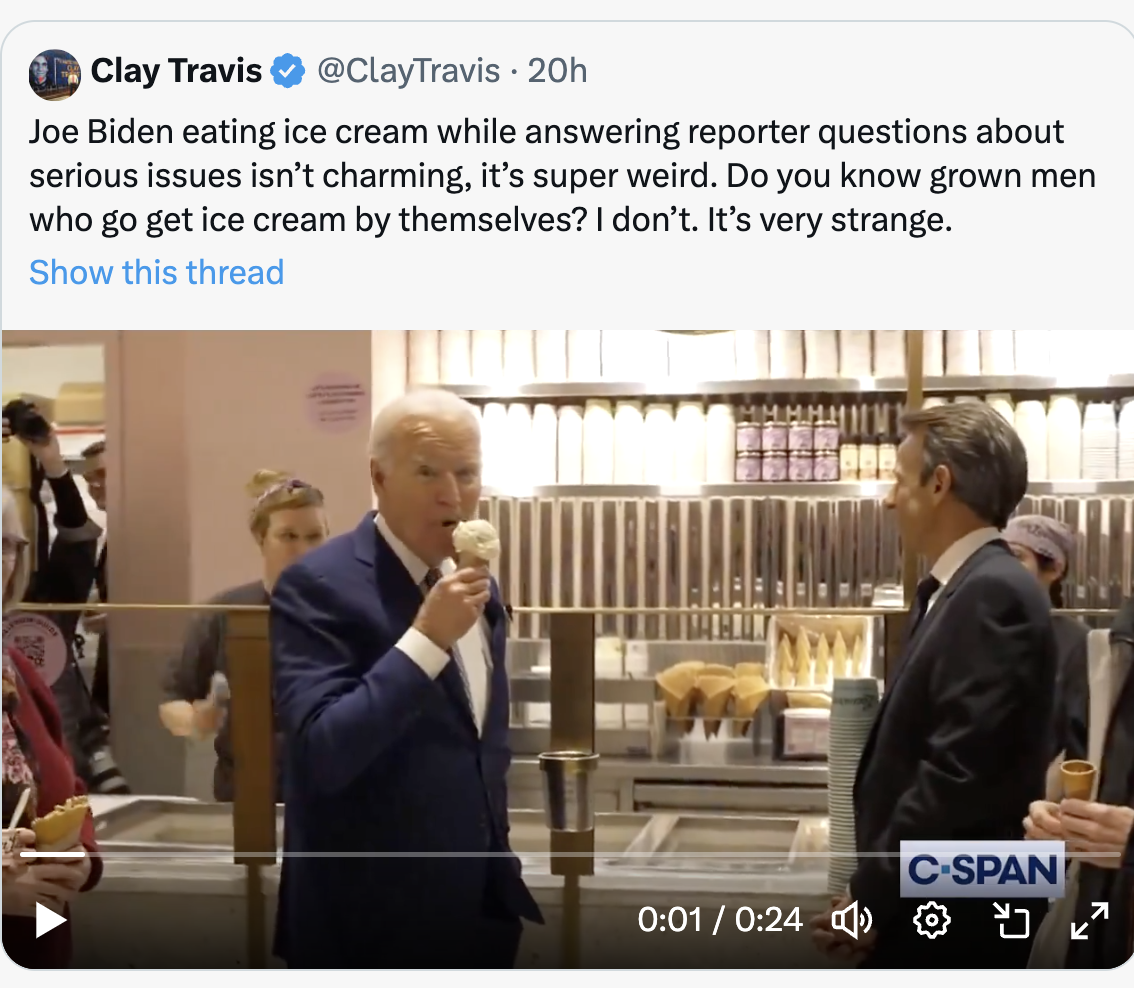This screenshot has height=988, width=1134.
Task: Expand the video to fullscreen
Action: [1089, 919]
